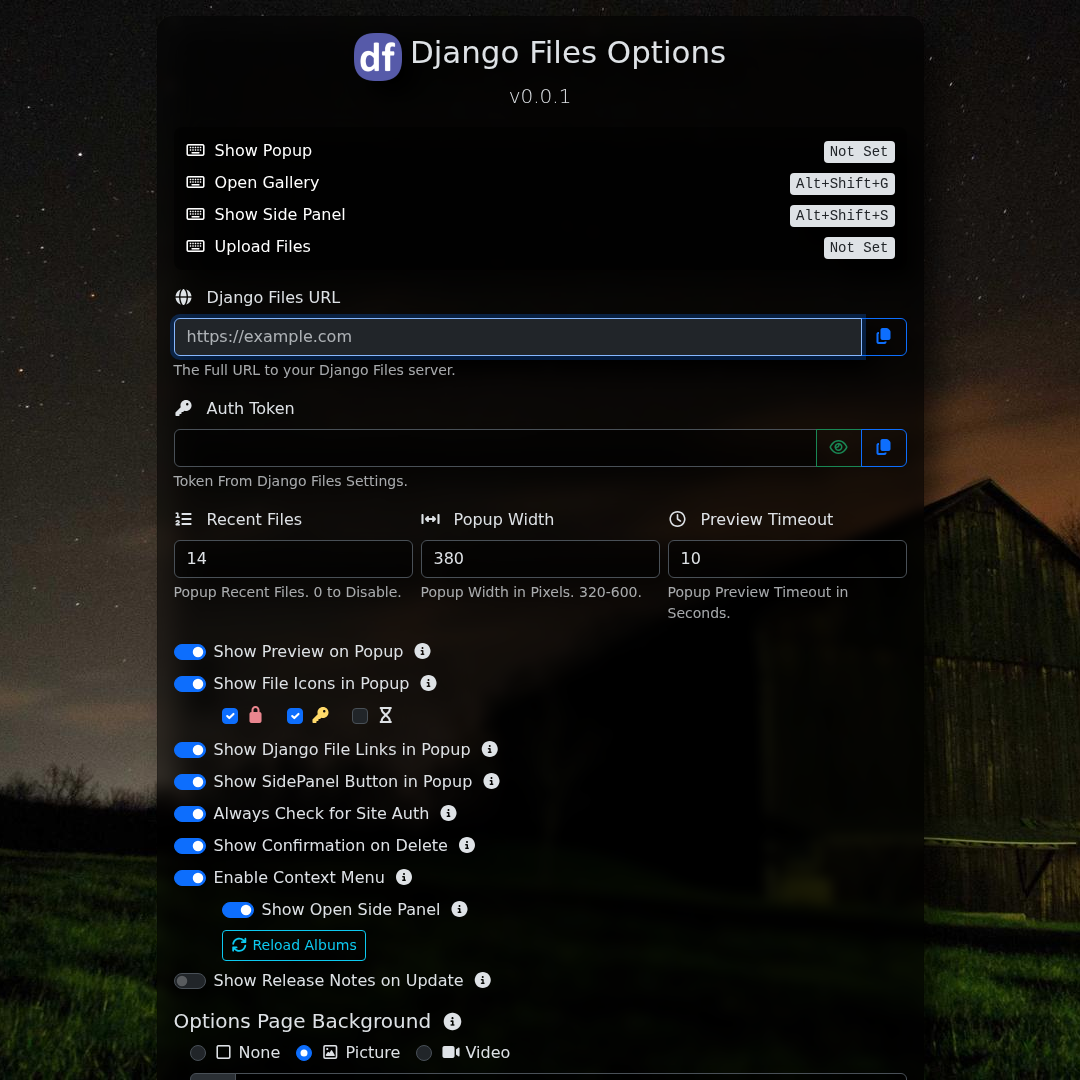Image resolution: width=1080 pixels, height=1080 pixels.
Task: Uncheck the red padlock icon checkbox
Action: pos(230,716)
